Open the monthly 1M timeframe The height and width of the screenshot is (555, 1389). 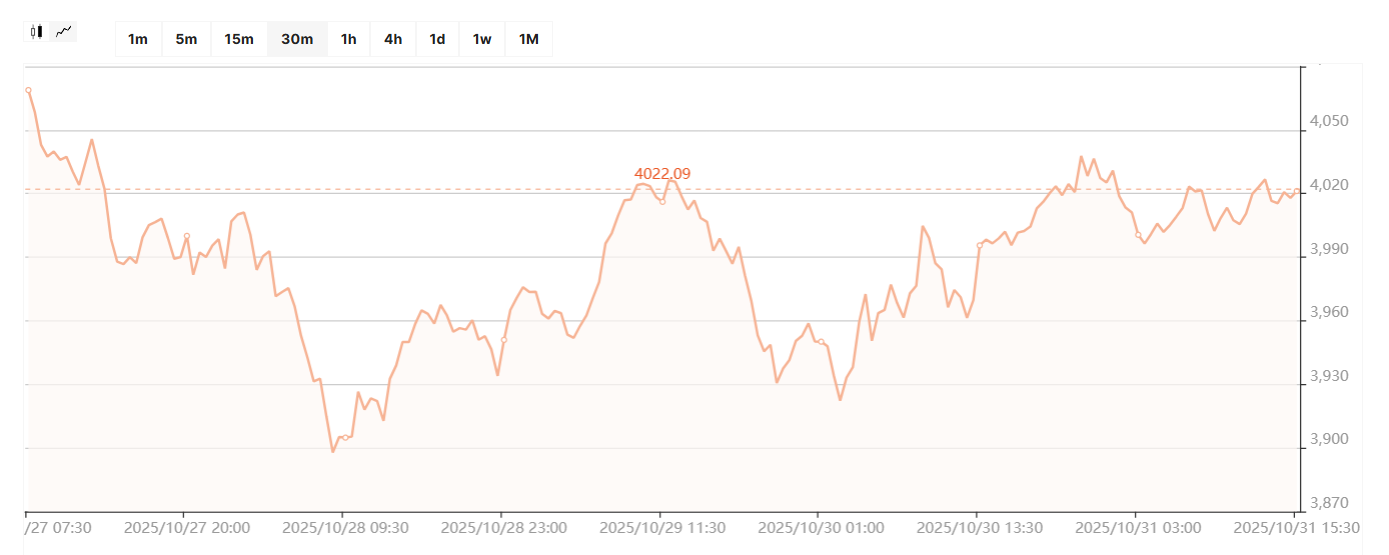529,39
